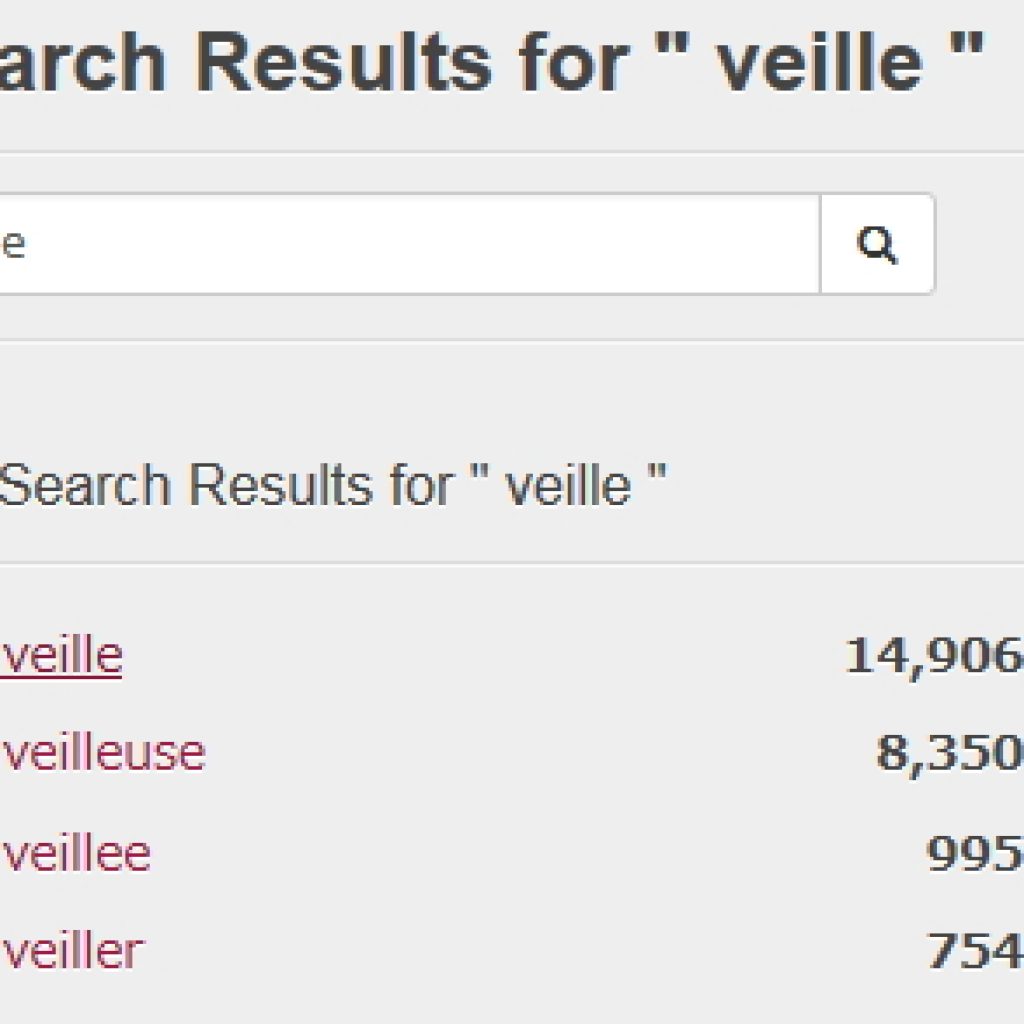1024x1024 pixels.
Task: Open the underlined veille result link
Action: pos(61,656)
